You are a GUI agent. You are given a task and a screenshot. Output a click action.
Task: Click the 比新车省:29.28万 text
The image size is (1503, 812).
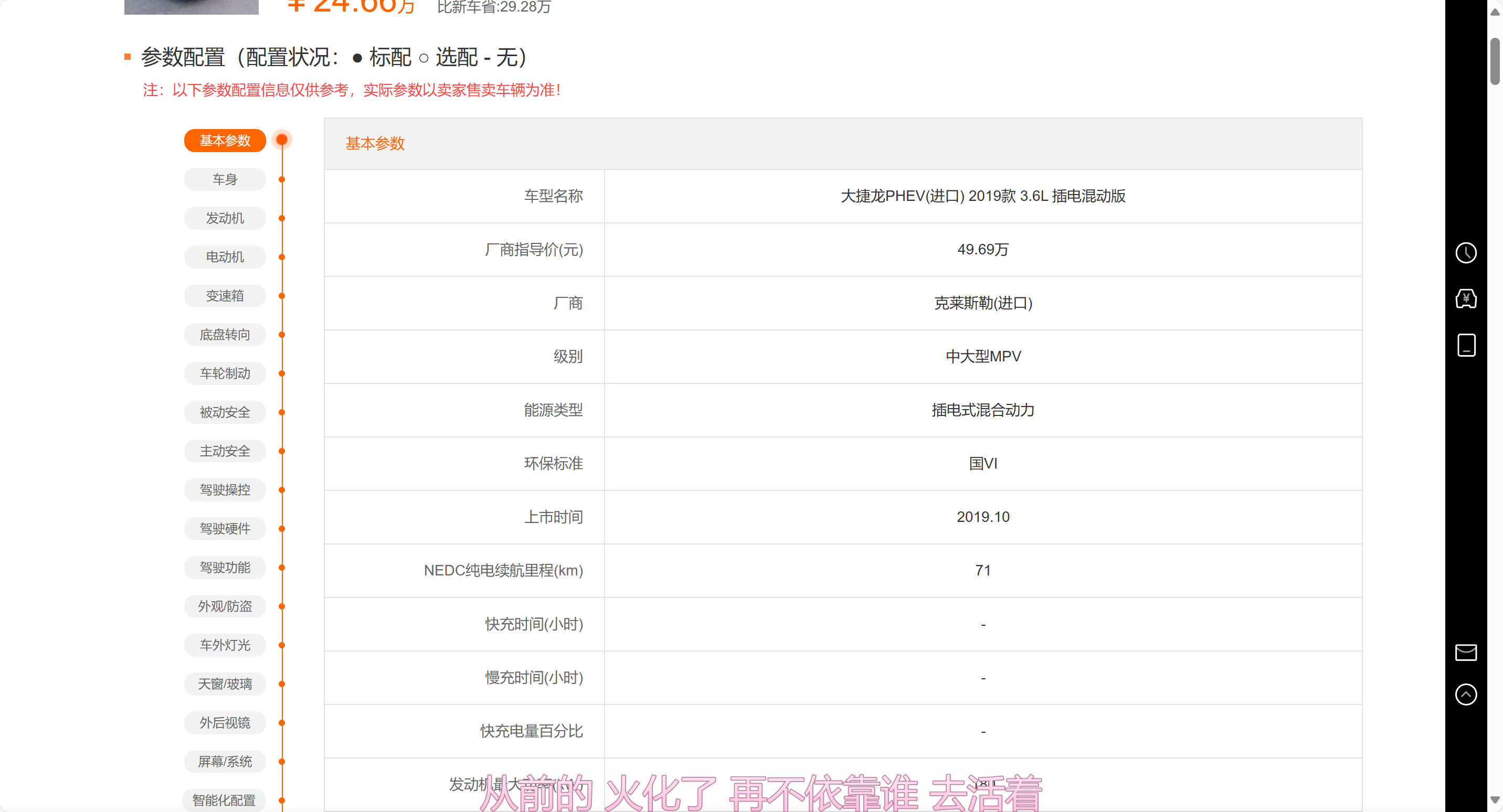494,7
